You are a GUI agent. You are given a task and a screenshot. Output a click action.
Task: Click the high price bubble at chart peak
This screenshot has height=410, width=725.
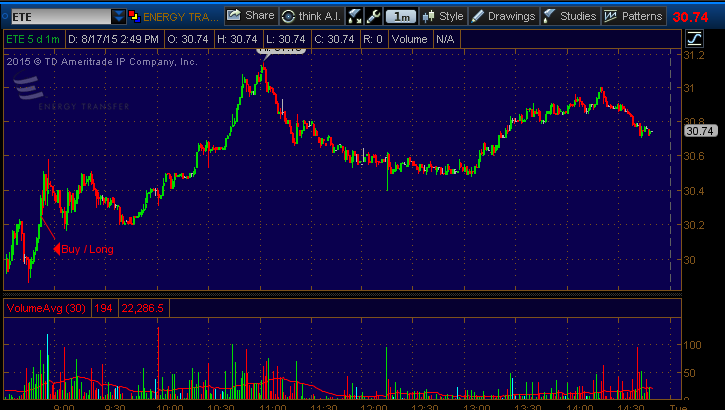(281, 50)
